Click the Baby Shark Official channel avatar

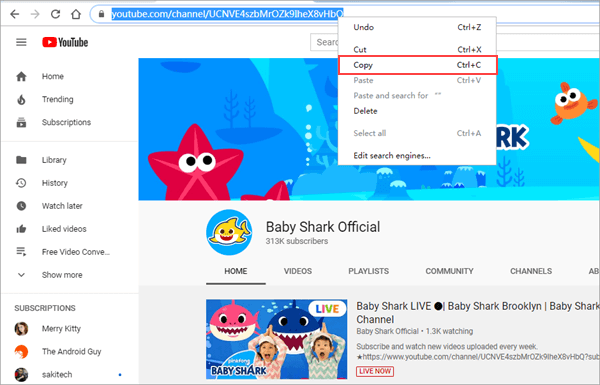(x=229, y=232)
